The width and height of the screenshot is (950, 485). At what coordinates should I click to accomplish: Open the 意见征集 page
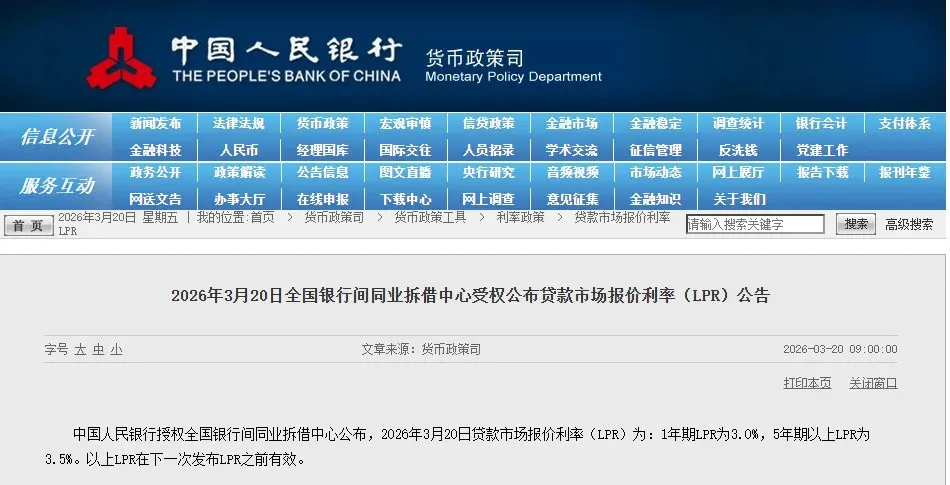pyautogui.click(x=572, y=199)
